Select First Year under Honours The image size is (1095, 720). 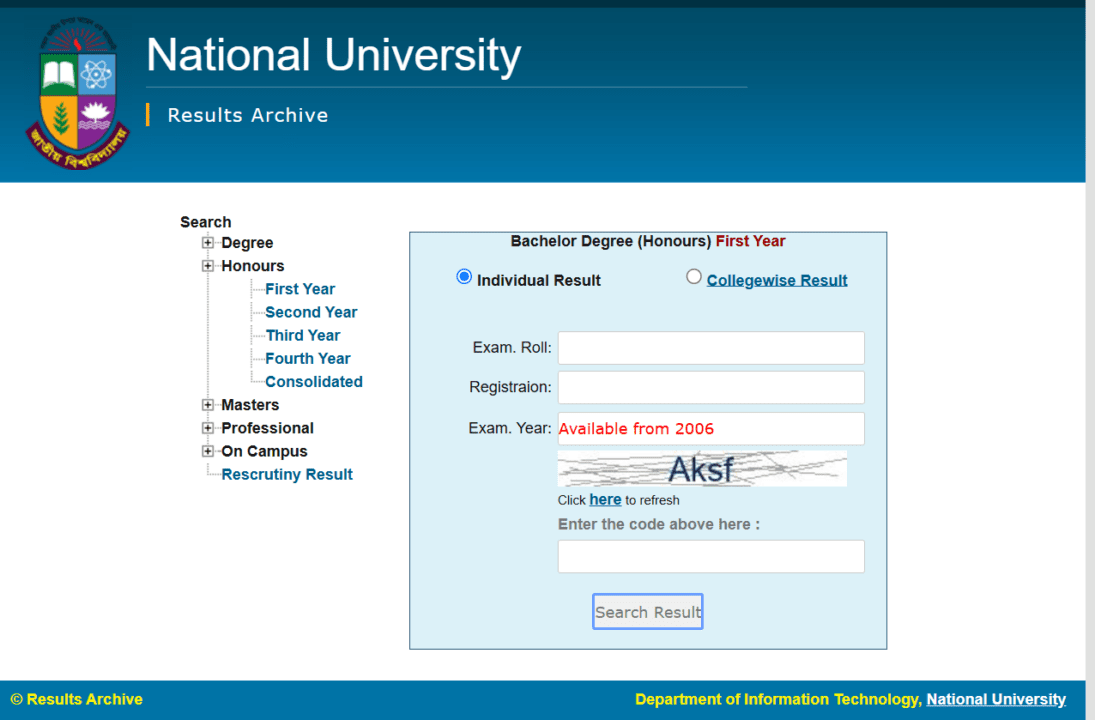pyautogui.click(x=300, y=288)
